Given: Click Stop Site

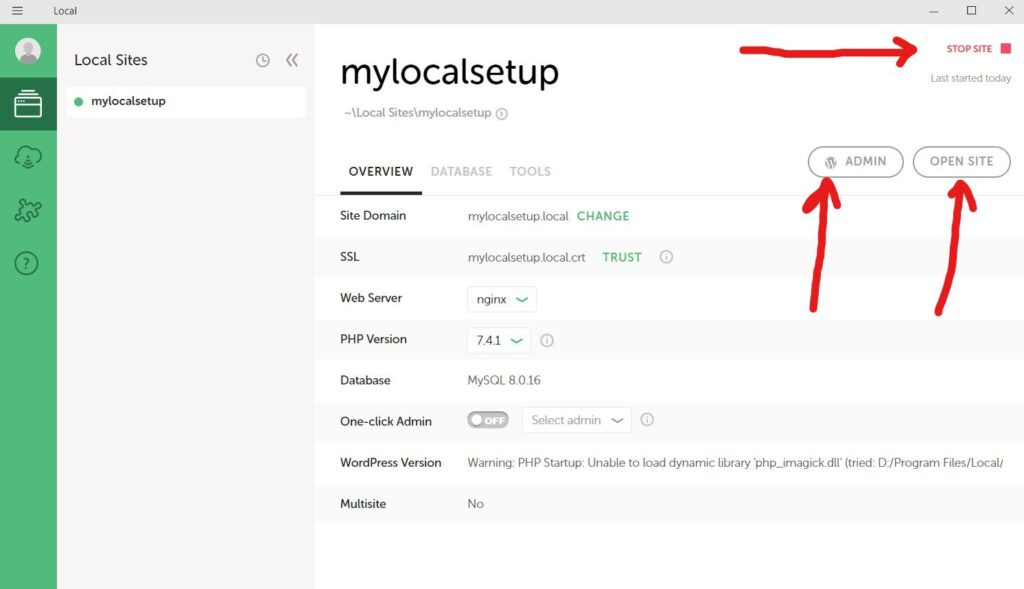Looking at the screenshot, I should [x=978, y=48].
